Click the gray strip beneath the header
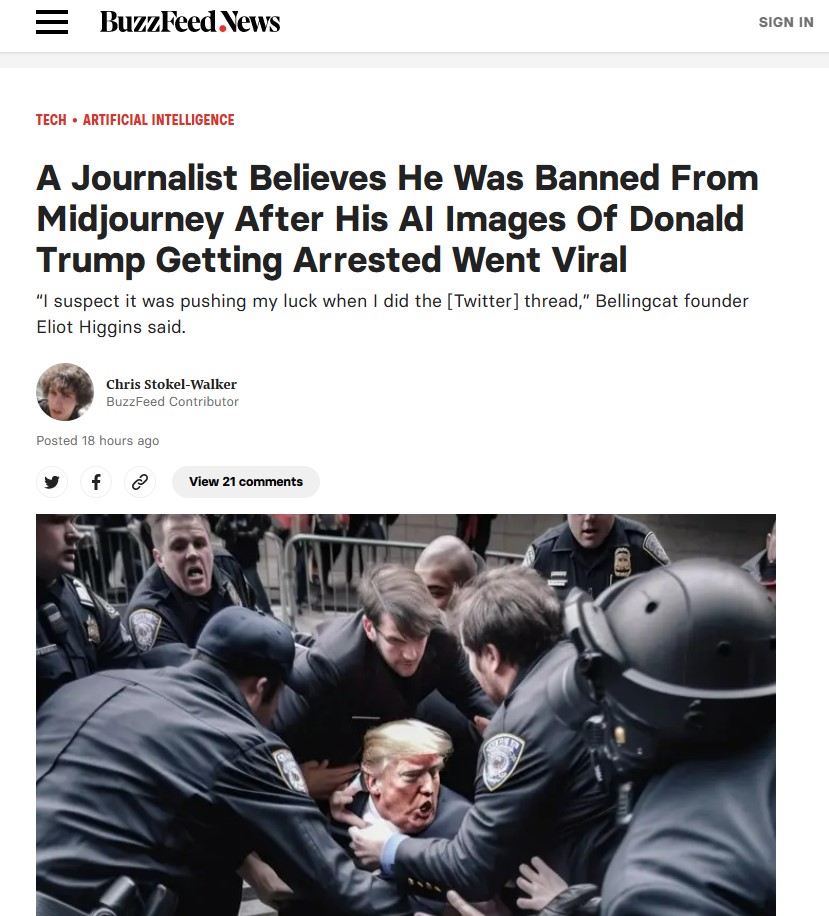This screenshot has height=916, width=829. (414, 60)
